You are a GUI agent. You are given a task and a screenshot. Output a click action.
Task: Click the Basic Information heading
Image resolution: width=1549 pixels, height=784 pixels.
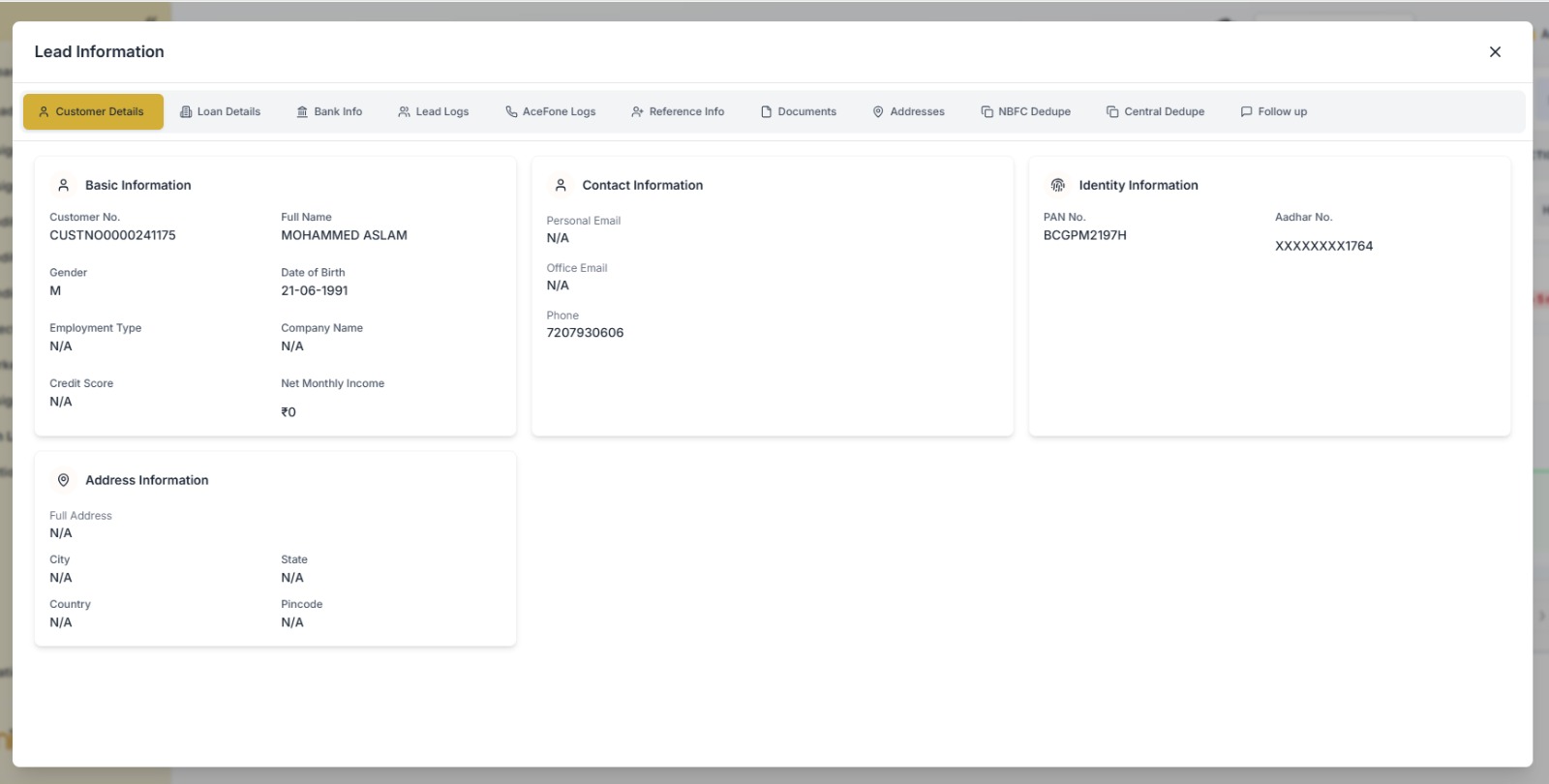click(x=137, y=185)
